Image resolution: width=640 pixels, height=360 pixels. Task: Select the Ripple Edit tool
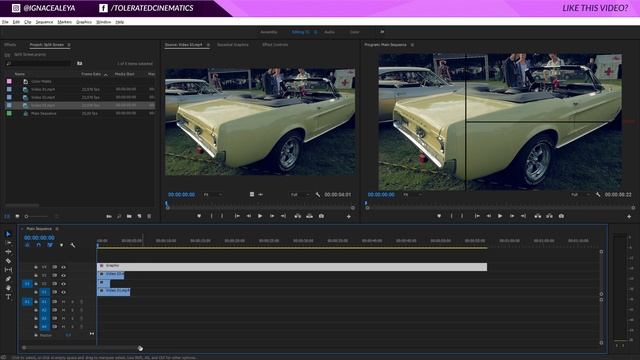pos(8,252)
